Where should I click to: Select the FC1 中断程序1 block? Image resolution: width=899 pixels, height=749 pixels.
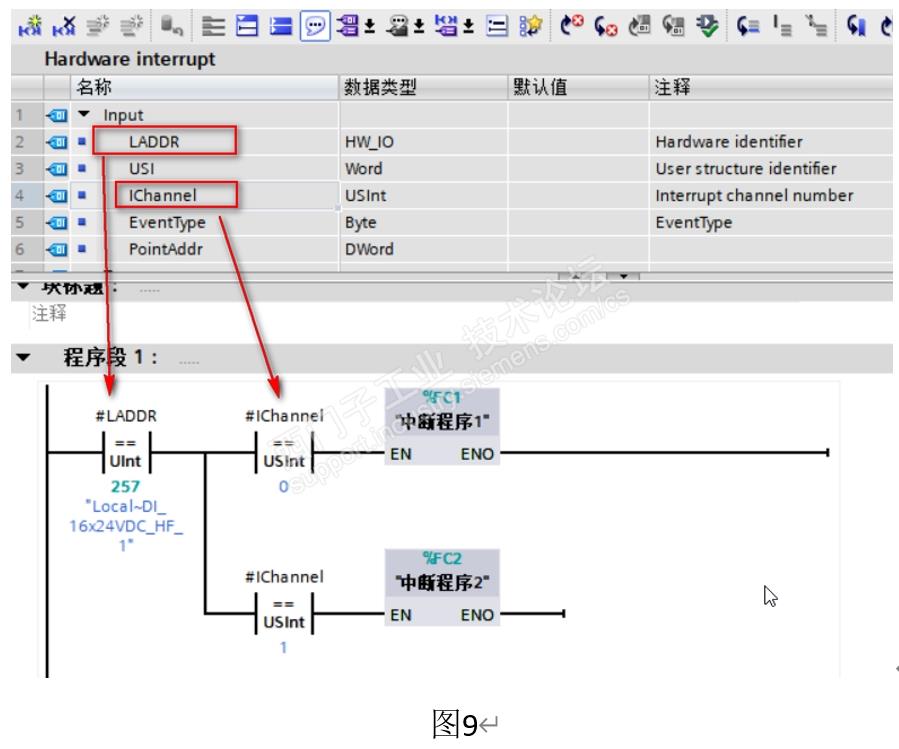point(442,426)
